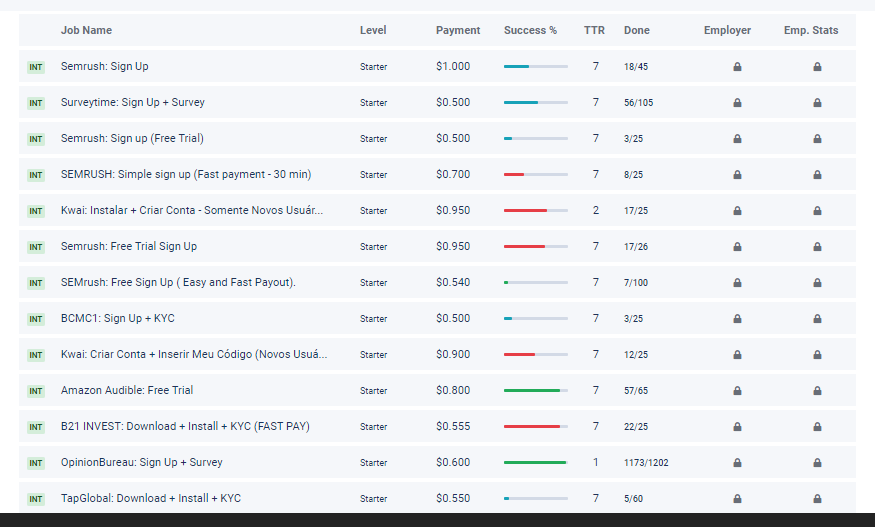Click success bar for Amazon Audible: Free Trial

[536, 391]
